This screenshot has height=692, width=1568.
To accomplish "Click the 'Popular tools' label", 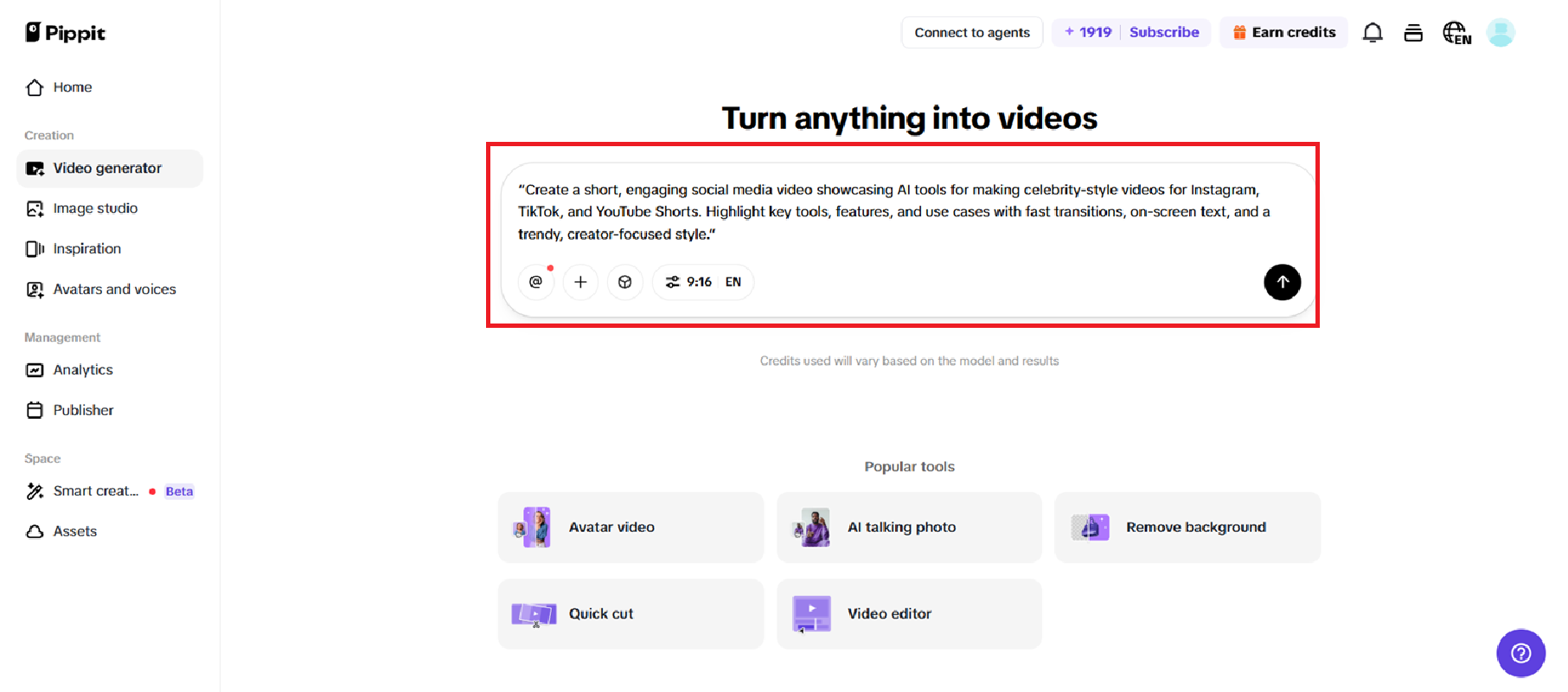I will click(x=910, y=466).
